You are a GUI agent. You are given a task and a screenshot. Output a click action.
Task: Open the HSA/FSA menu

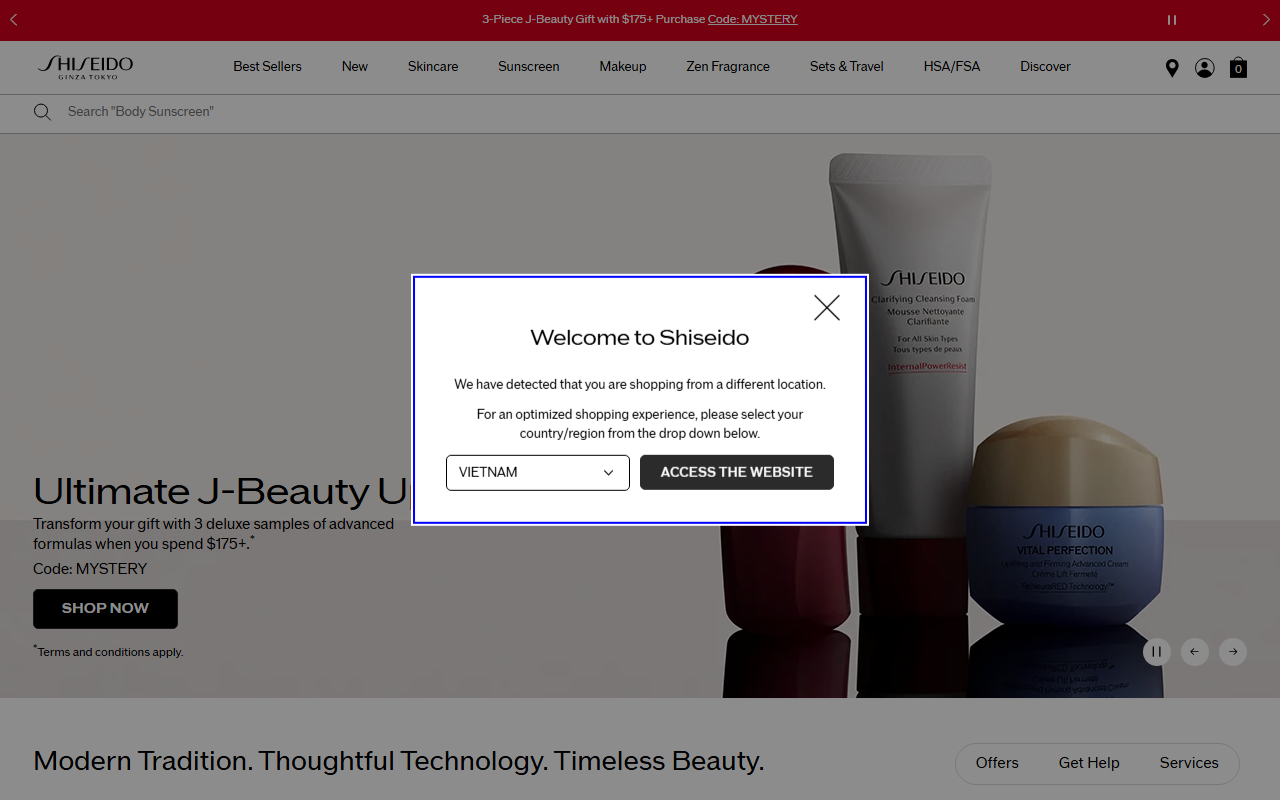[x=952, y=67]
